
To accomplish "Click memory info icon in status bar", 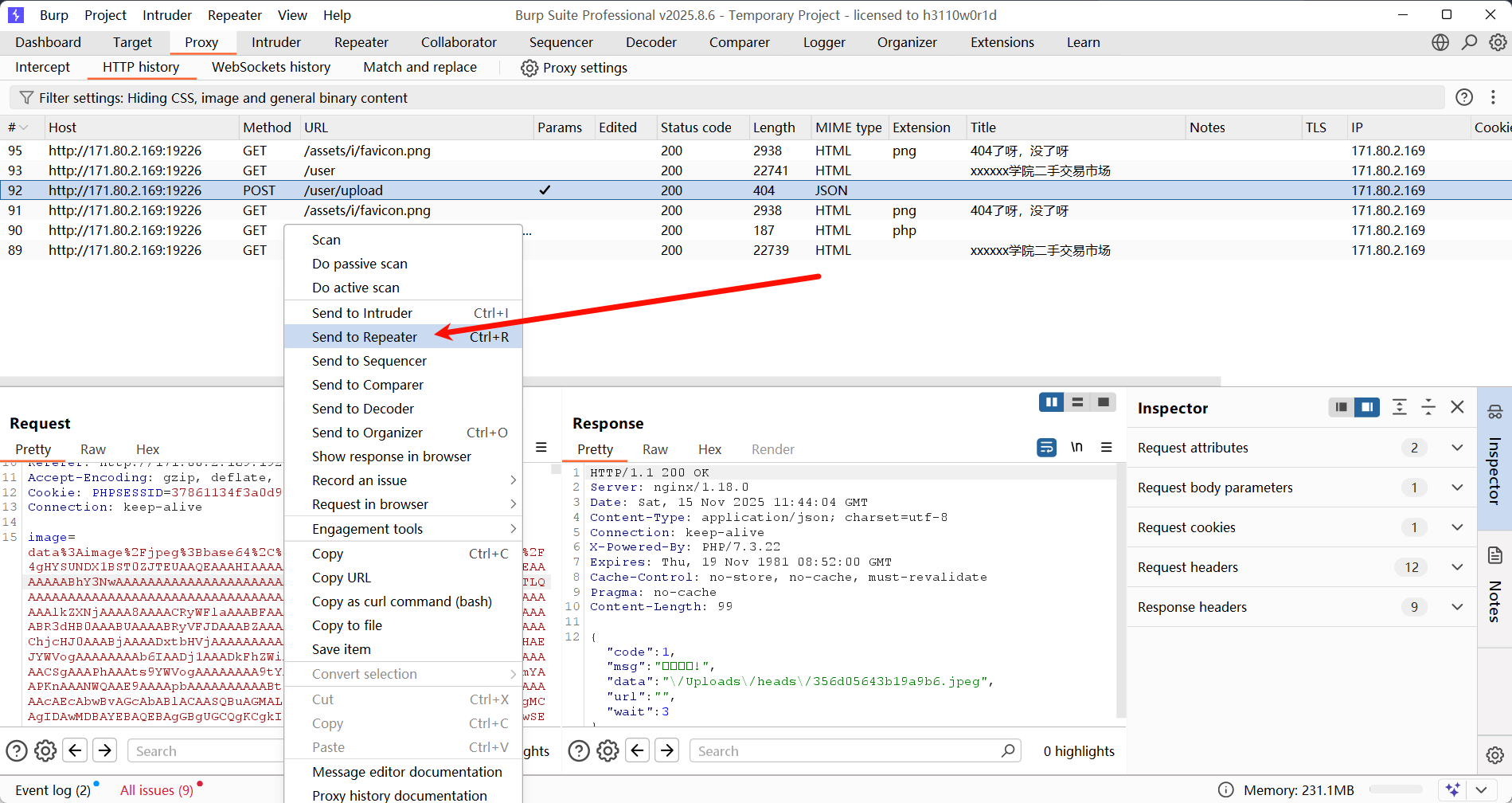I will 1226,790.
